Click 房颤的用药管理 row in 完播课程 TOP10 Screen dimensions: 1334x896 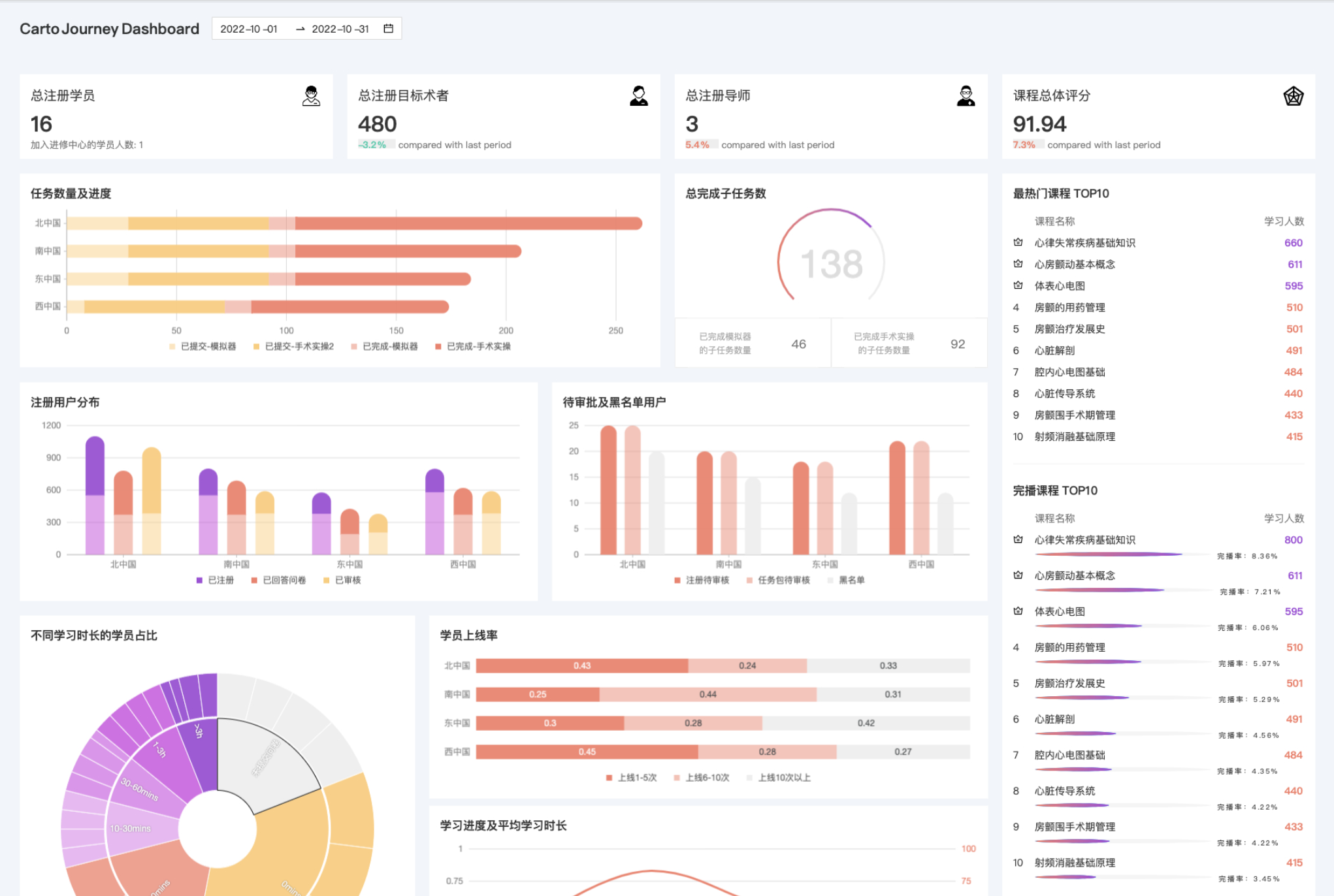pos(1158,654)
